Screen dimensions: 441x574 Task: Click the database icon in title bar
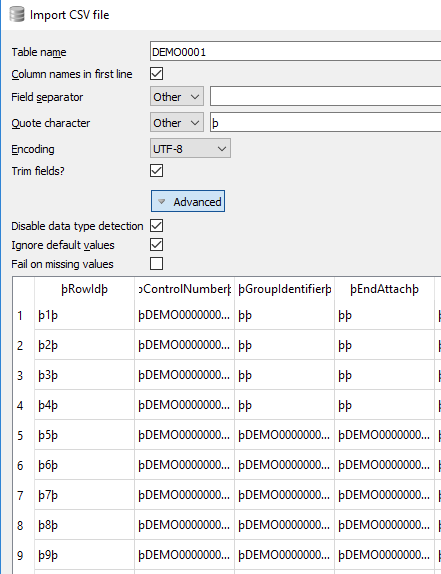point(17,15)
